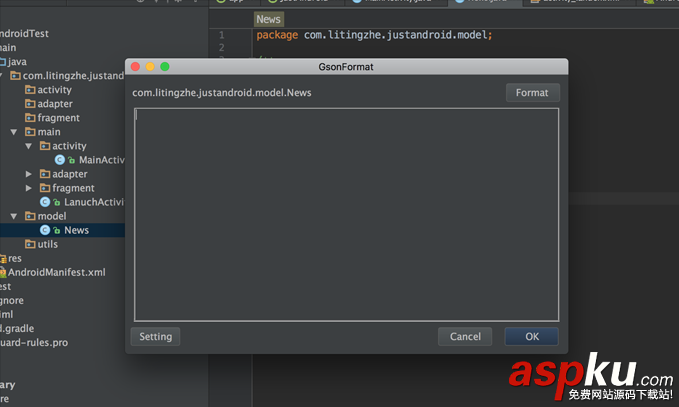Click the News breadcrumb in editor
Viewport: 679px width, 407px height.
[x=268, y=19]
